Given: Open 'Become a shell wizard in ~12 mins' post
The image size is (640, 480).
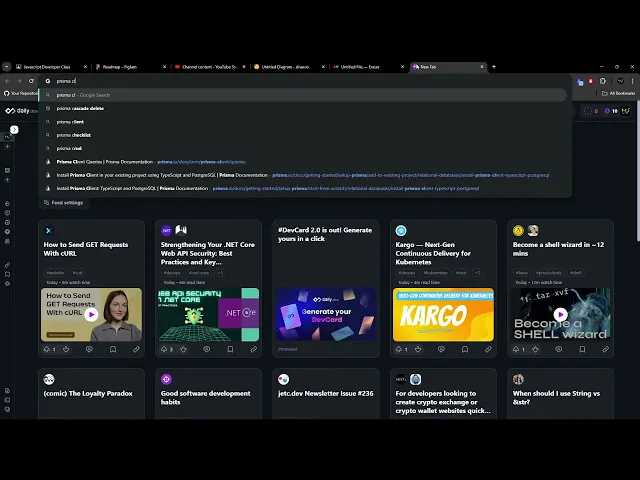Looking at the screenshot, I should point(558,249).
